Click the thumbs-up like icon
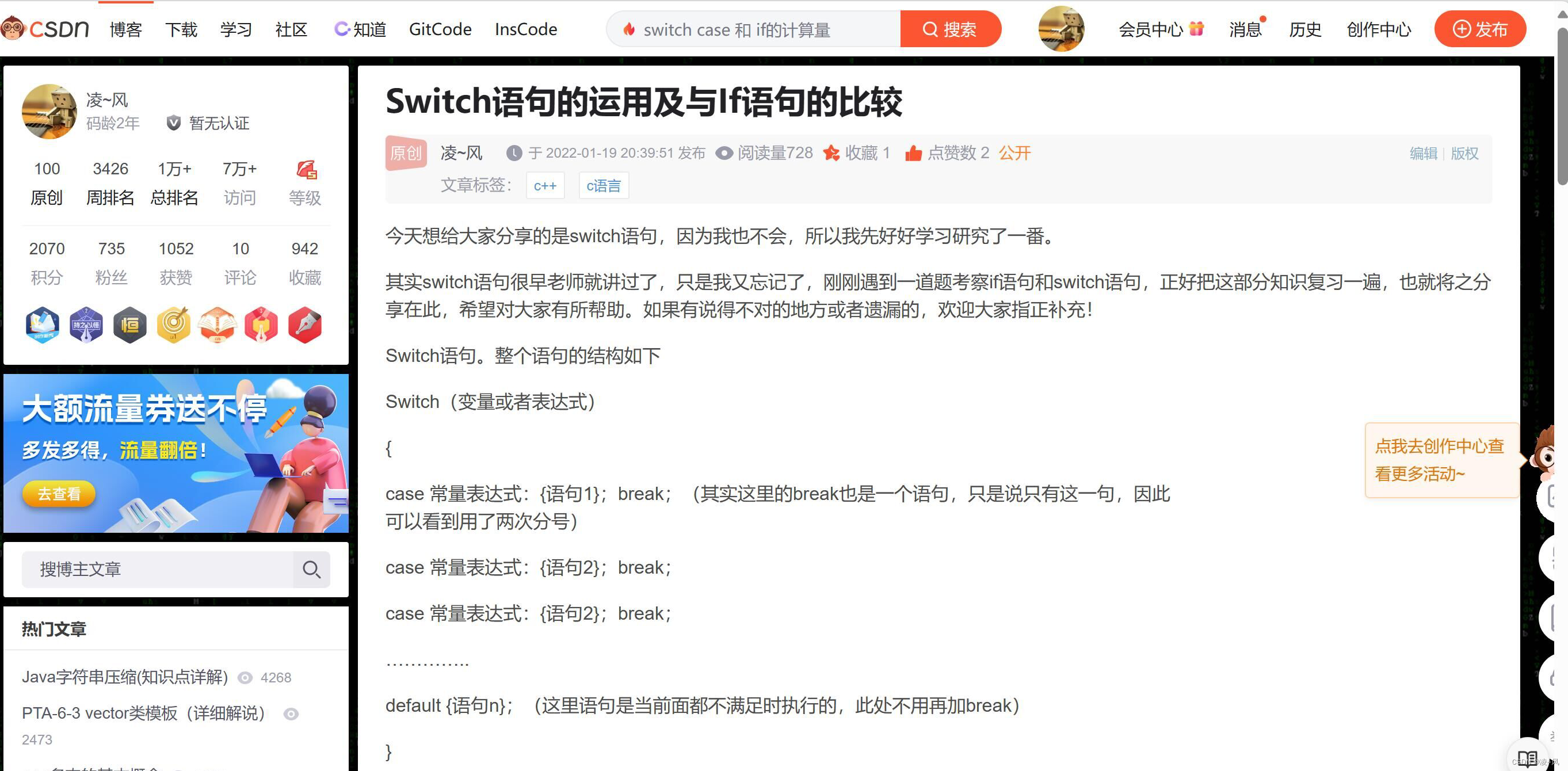This screenshot has width=1568, height=771. click(913, 152)
